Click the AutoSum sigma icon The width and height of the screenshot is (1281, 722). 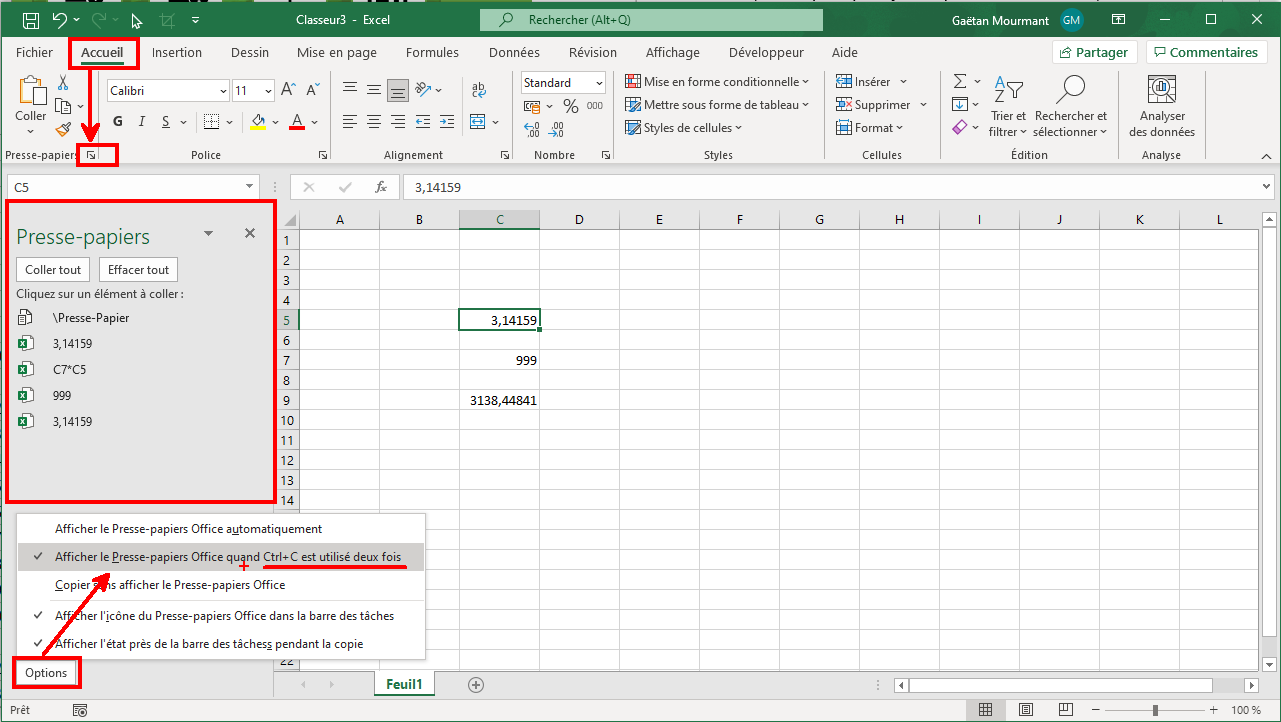(959, 82)
